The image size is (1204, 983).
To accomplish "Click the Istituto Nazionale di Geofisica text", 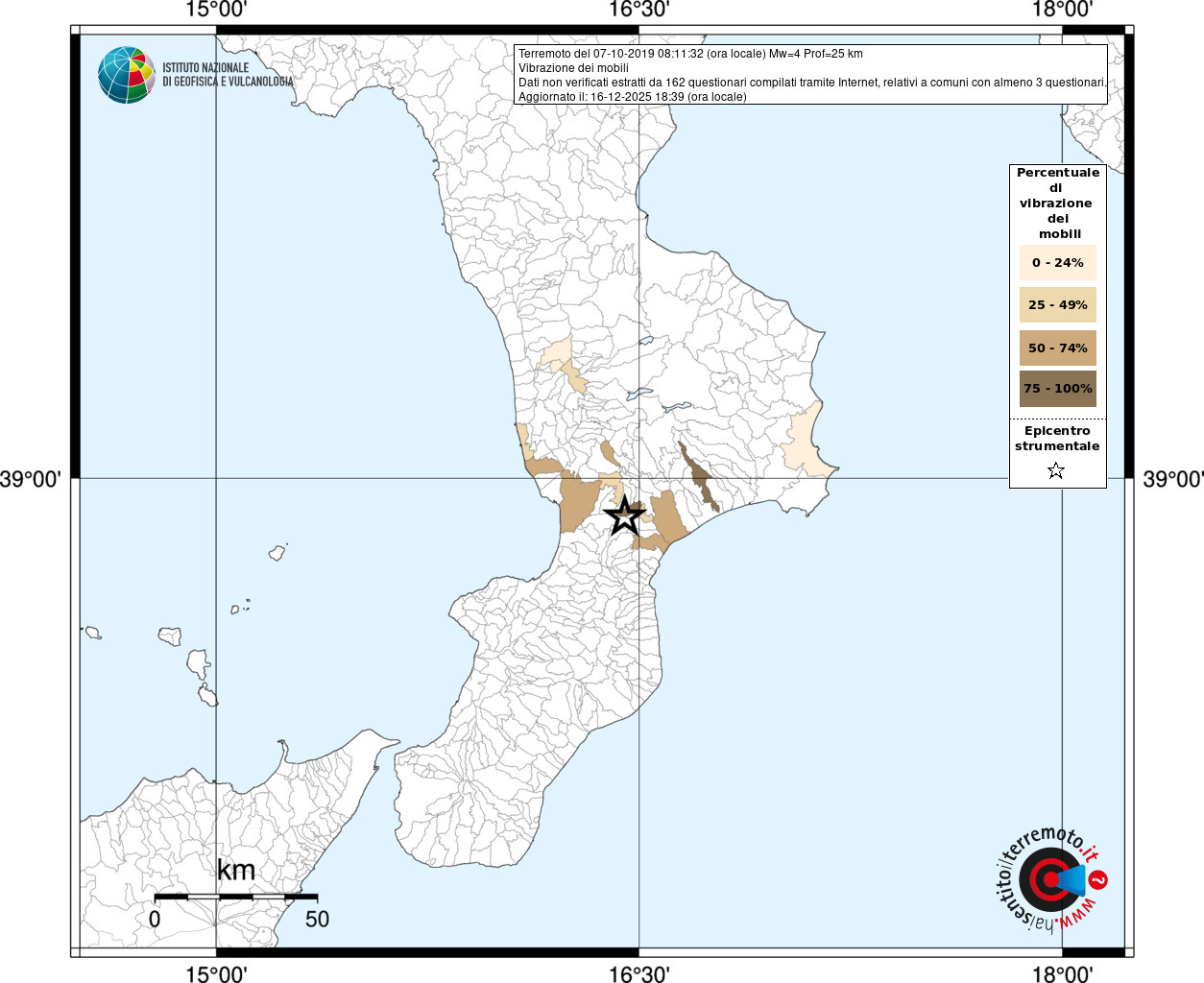I will pos(228,75).
